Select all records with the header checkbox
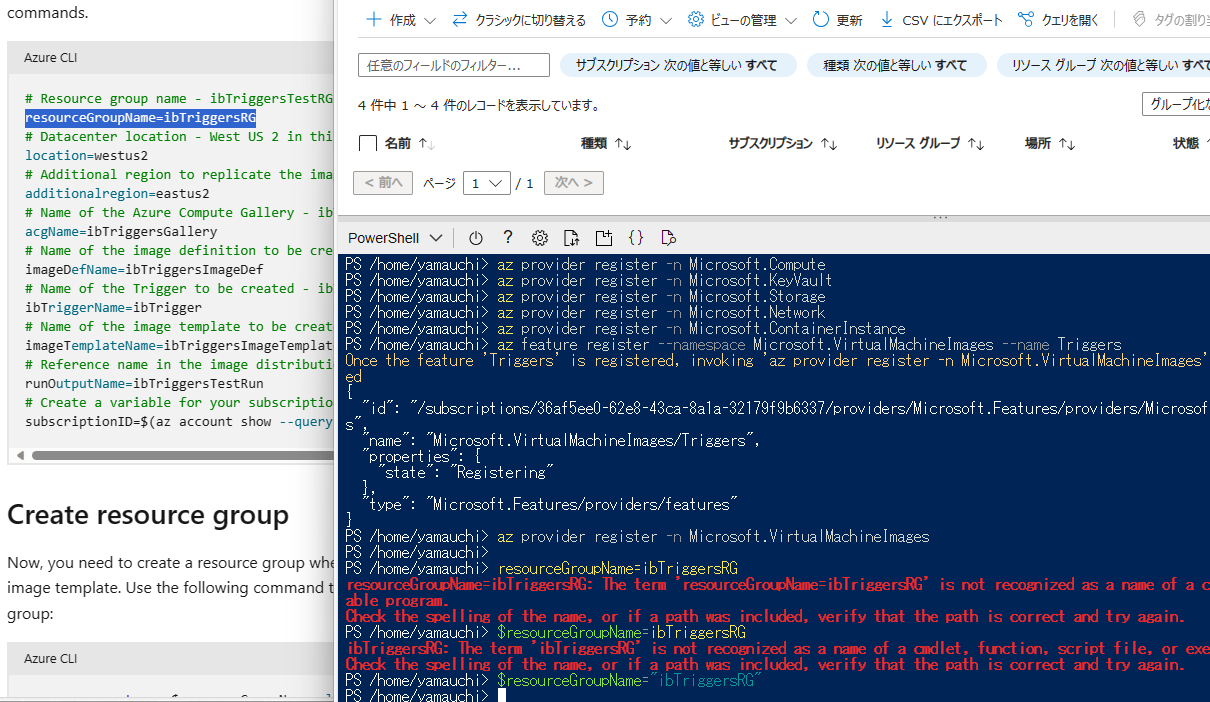Screen dimensions: 1210x702 368,142
